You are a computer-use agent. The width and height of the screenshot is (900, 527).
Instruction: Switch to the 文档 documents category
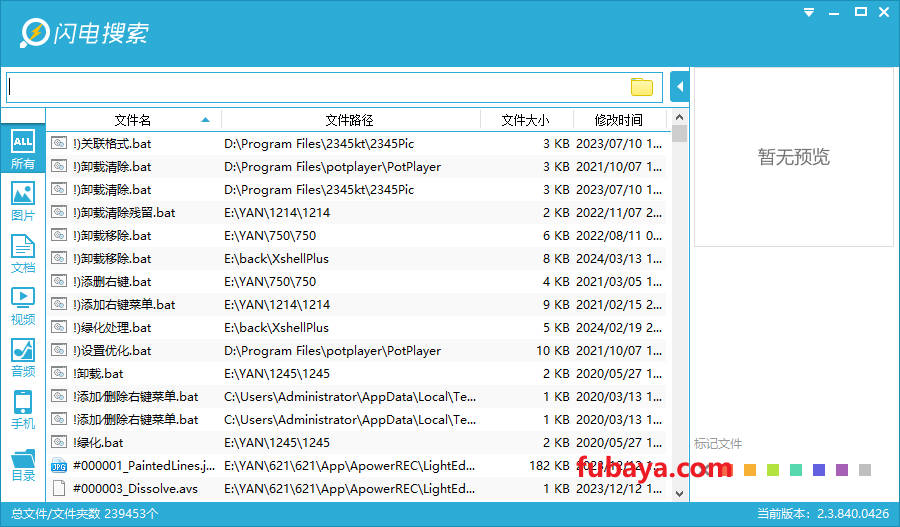pos(22,254)
